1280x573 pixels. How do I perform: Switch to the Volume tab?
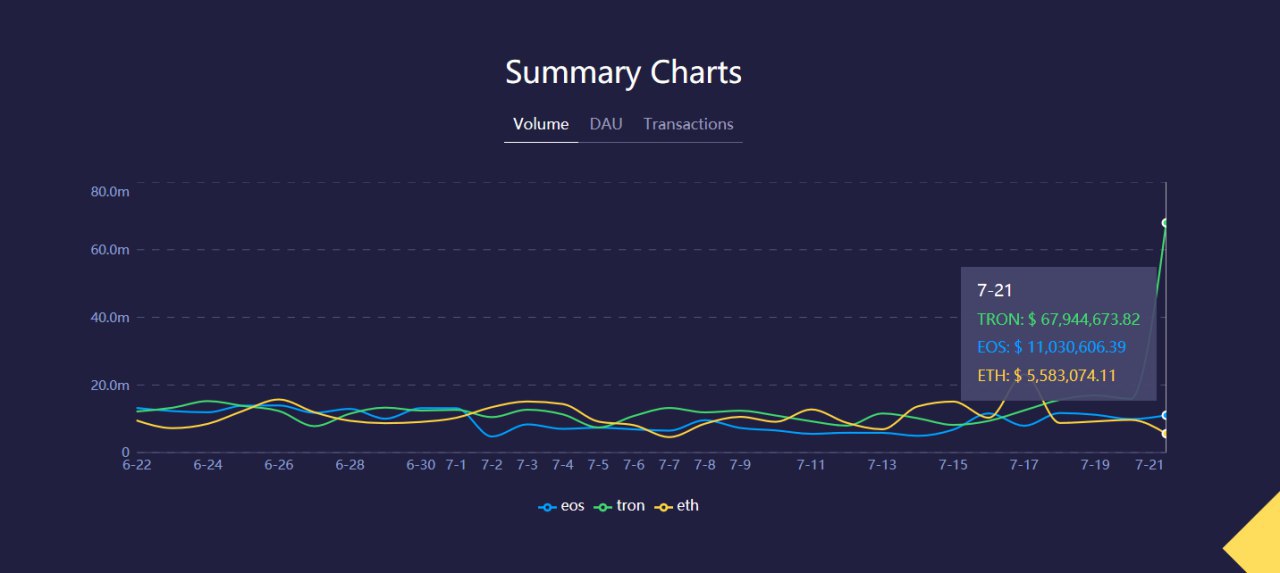[541, 124]
